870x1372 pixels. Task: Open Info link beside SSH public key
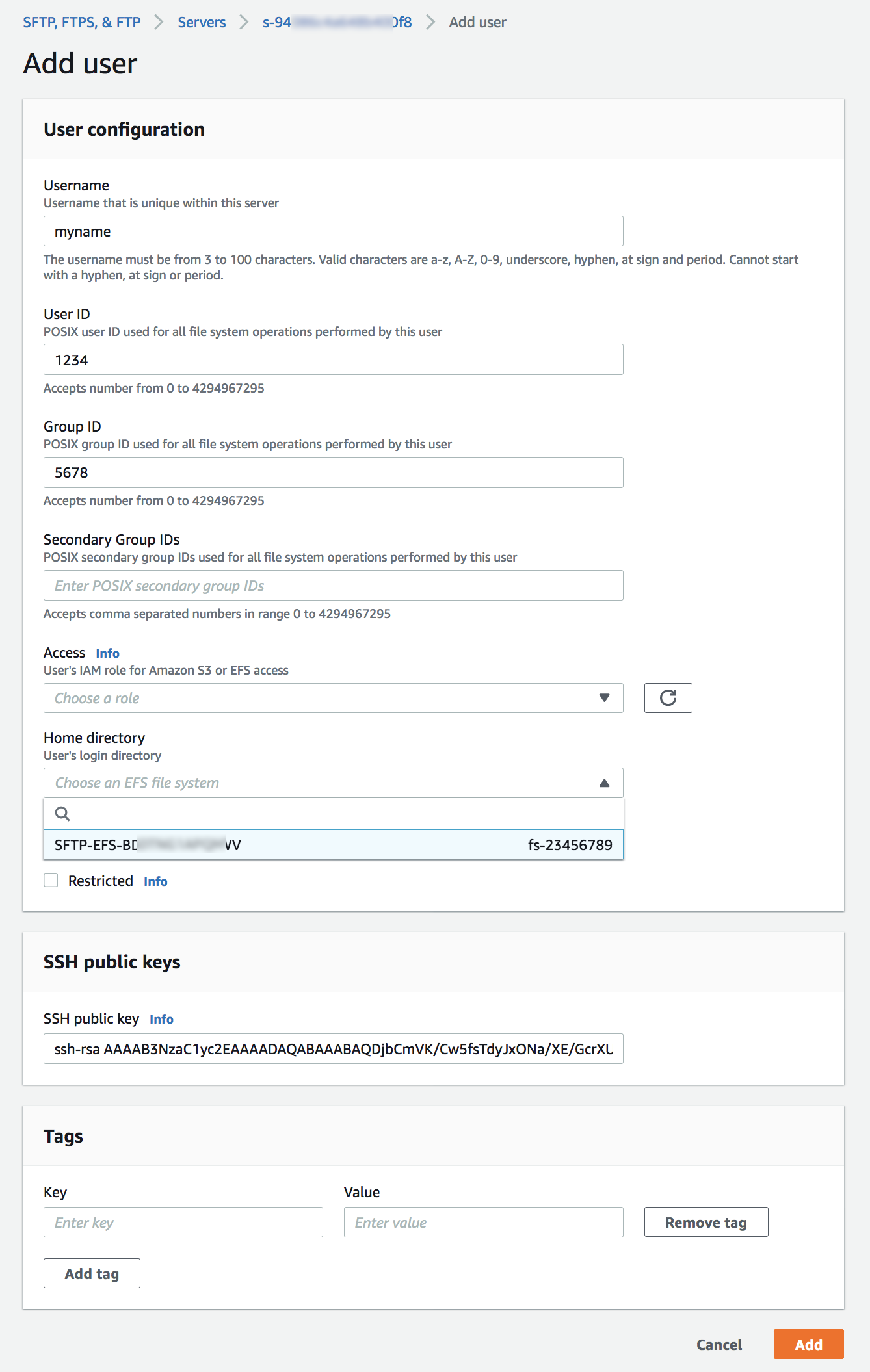tap(161, 1019)
